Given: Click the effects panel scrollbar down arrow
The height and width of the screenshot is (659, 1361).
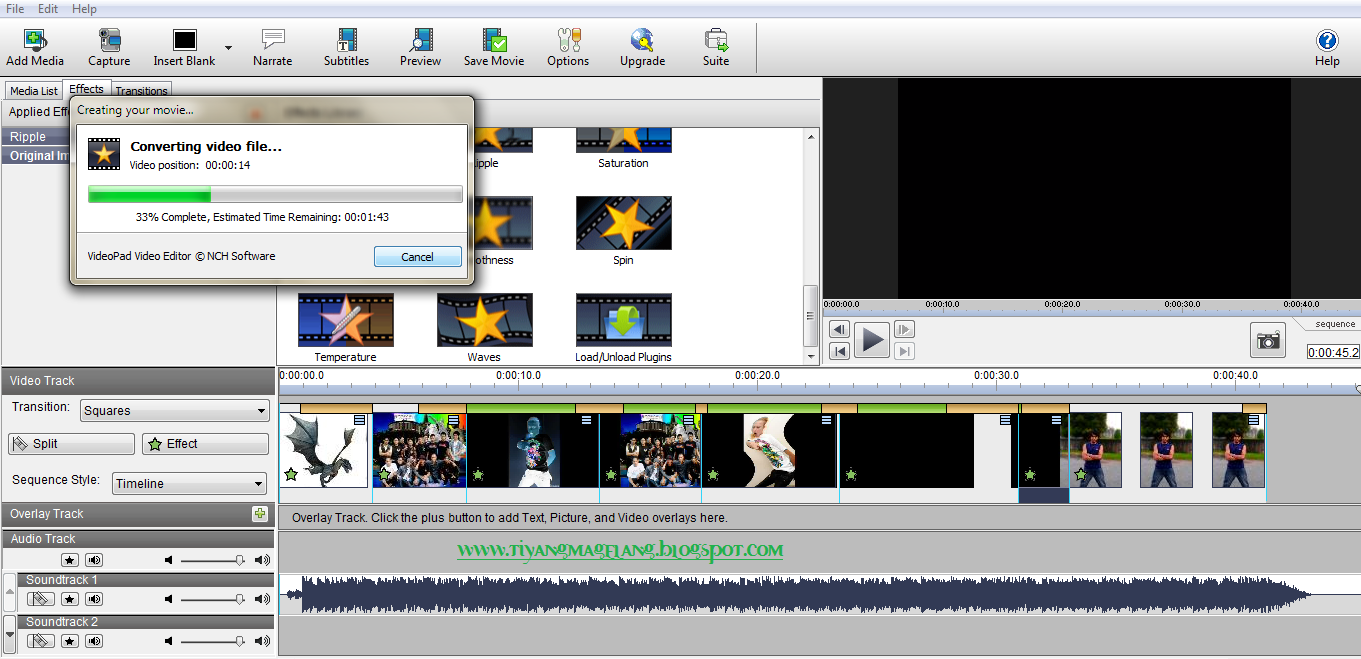Looking at the screenshot, I should click(x=810, y=356).
